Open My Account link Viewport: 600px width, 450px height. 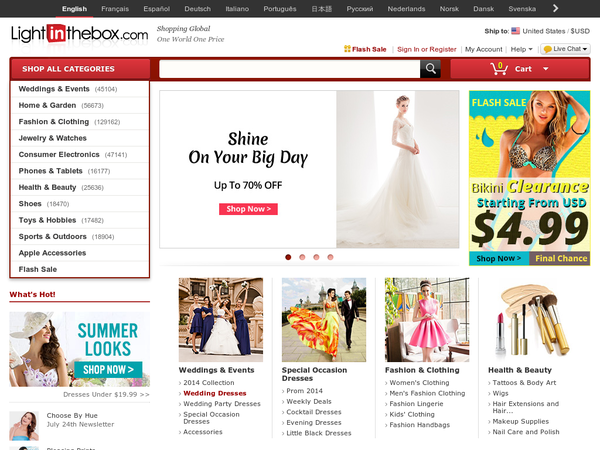pos(484,49)
